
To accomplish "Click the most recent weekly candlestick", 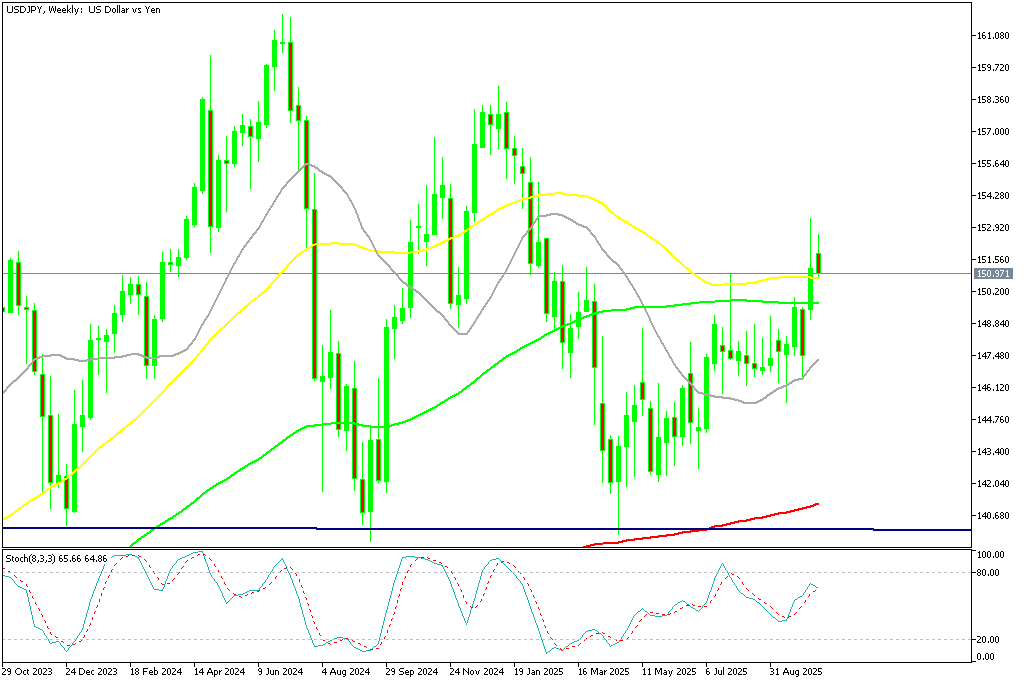I will point(819,262).
